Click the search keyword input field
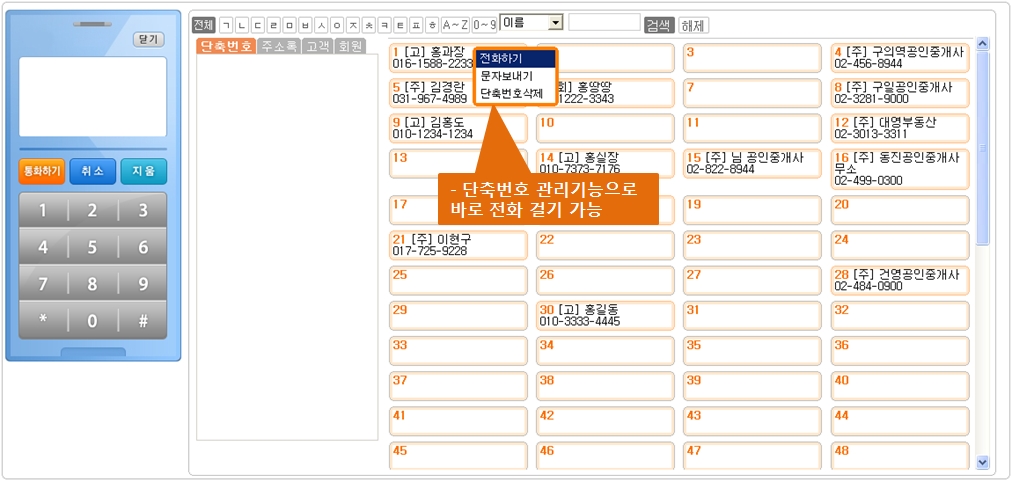 point(604,23)
